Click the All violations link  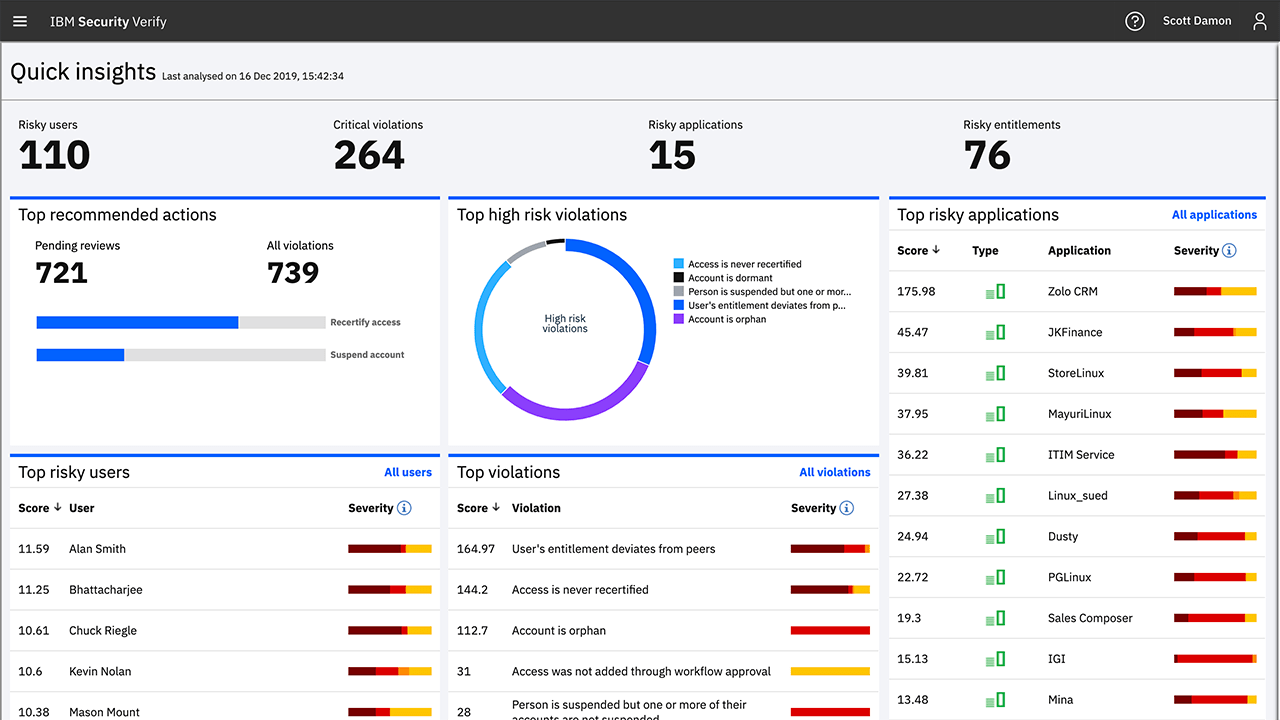(835, 472)
